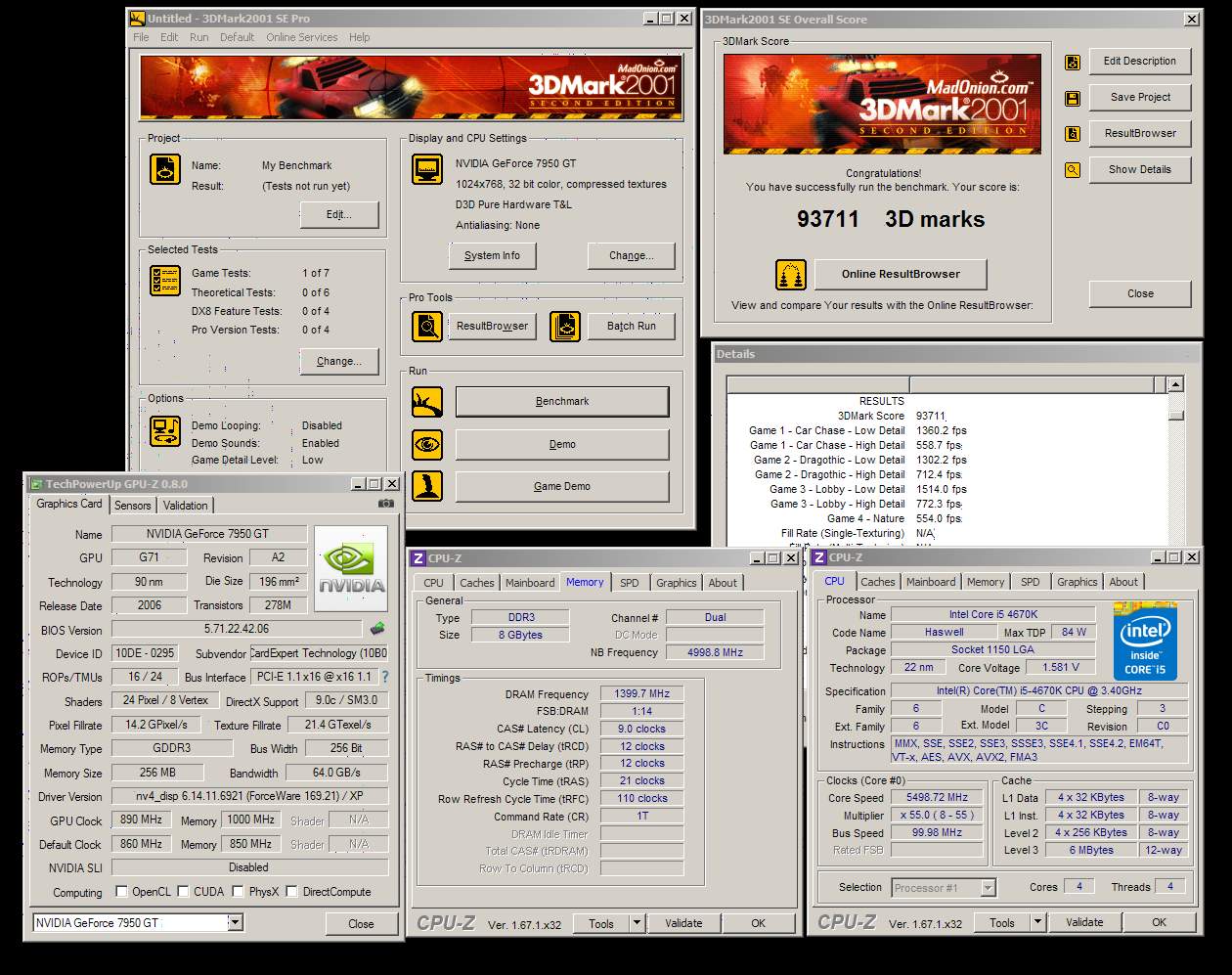This screenshot has width=1232, height=975.
Task: Click the icon beside ResultBrowser in score window
Action: (x=1073, y=134)
